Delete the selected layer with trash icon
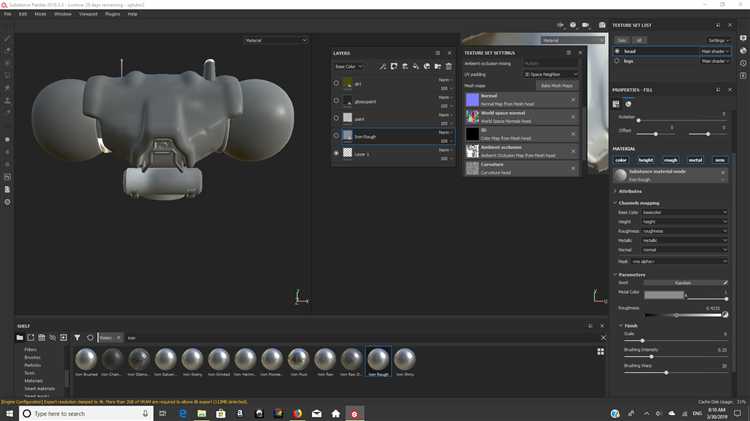The width and height of the screenshot is (750, 421). 450,66
